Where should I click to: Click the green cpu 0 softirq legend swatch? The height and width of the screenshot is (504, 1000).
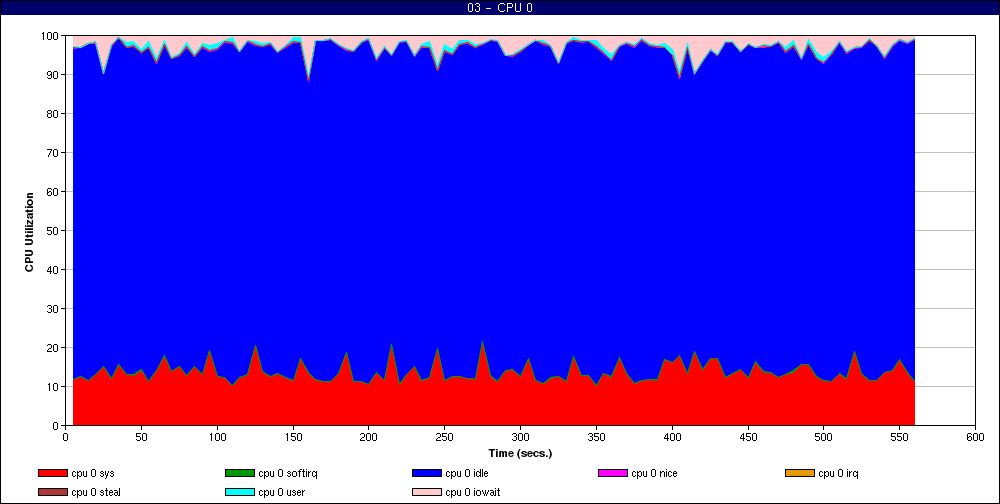click(240, 473)
